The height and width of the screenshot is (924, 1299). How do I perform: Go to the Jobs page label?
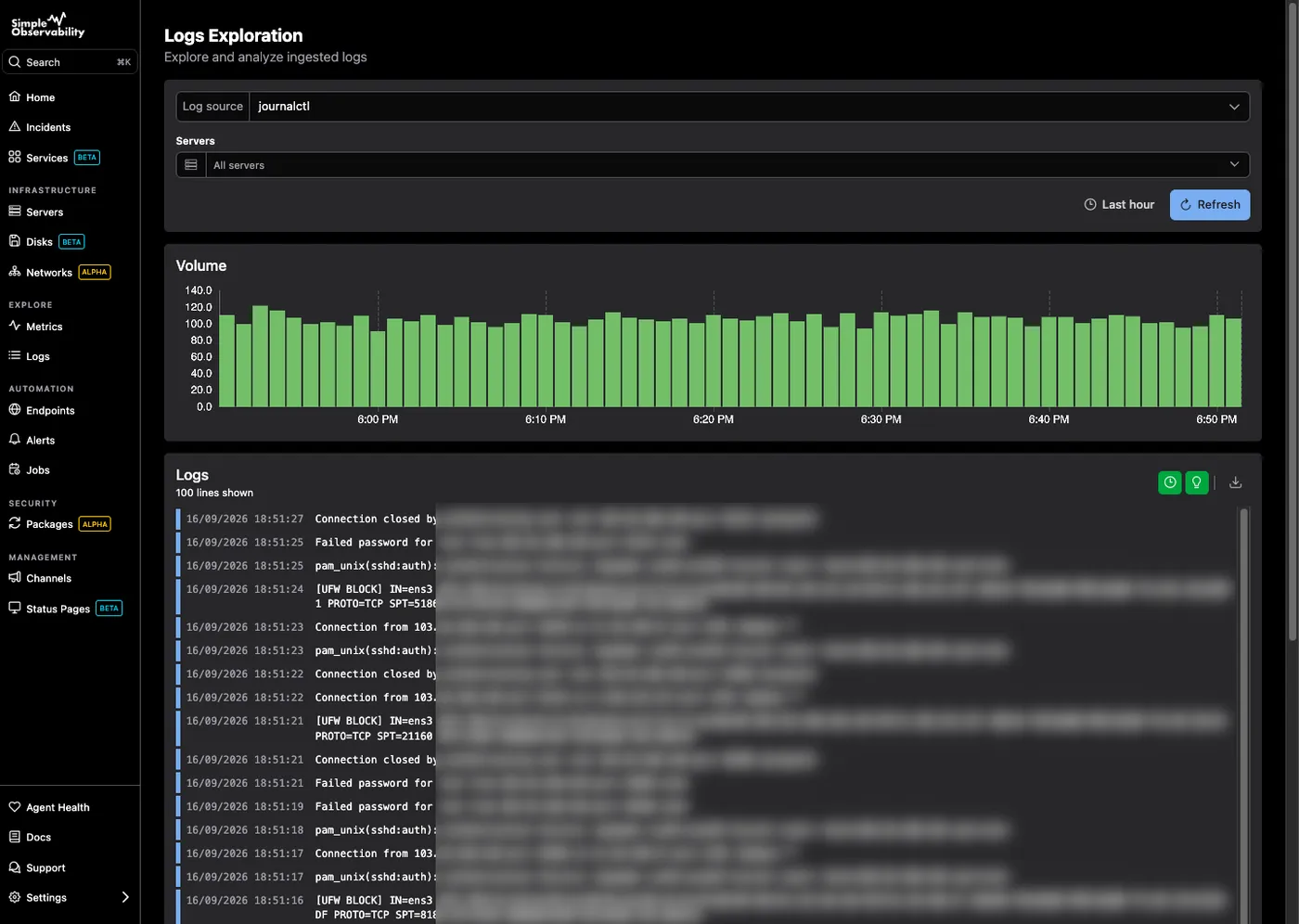38,470
